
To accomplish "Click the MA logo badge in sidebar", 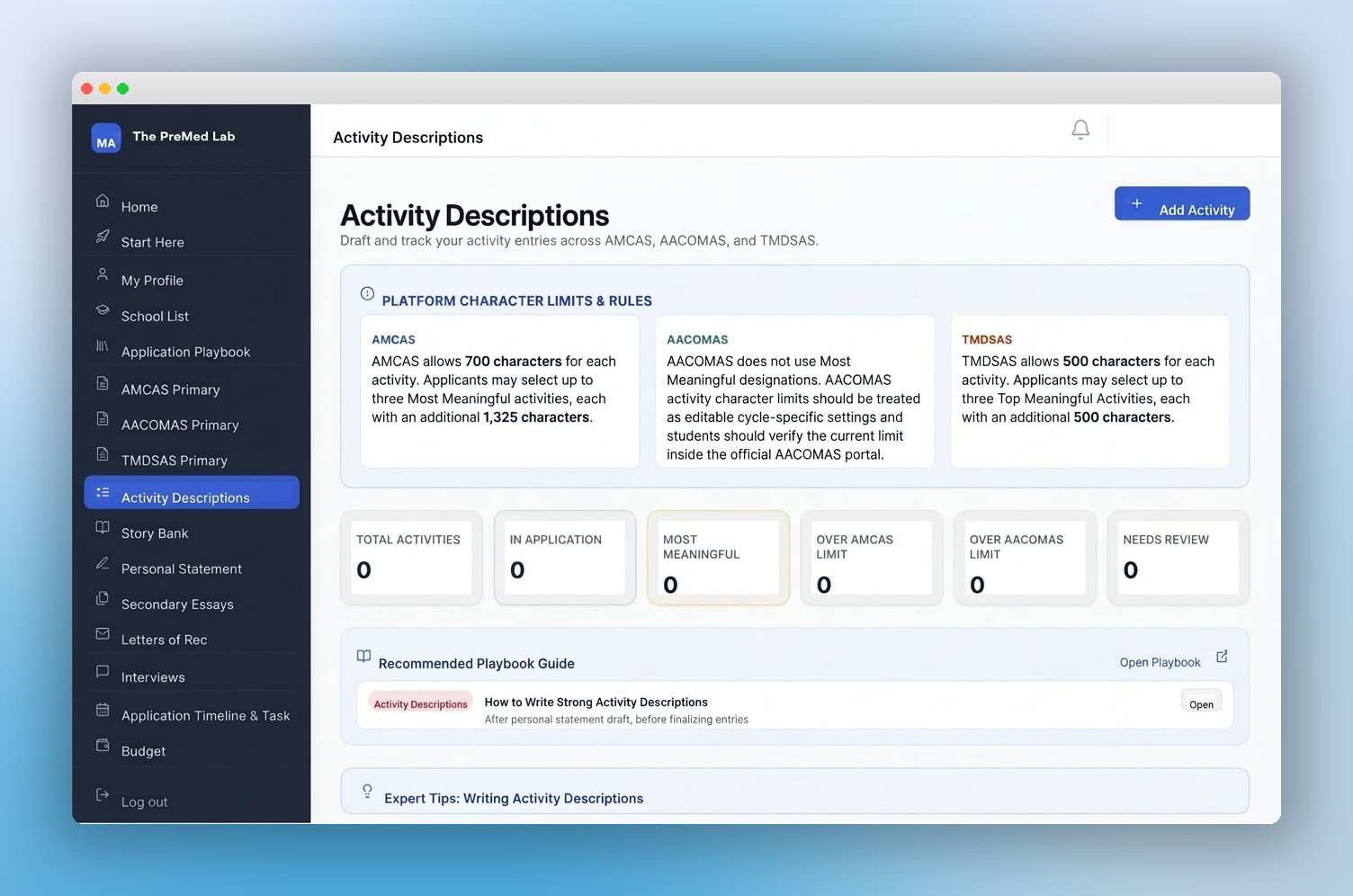I will (x=106, y=138).
